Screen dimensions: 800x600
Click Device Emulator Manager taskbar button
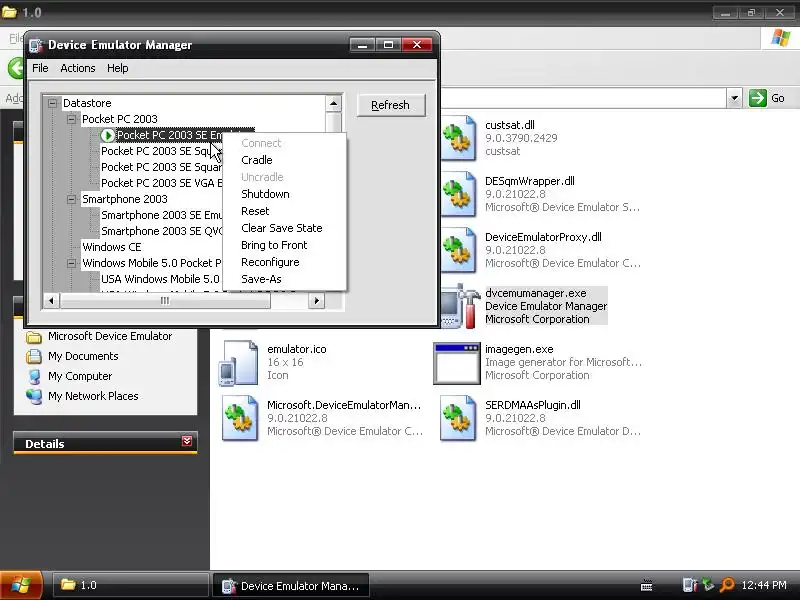pyautogui.click(x=290, y=586)
